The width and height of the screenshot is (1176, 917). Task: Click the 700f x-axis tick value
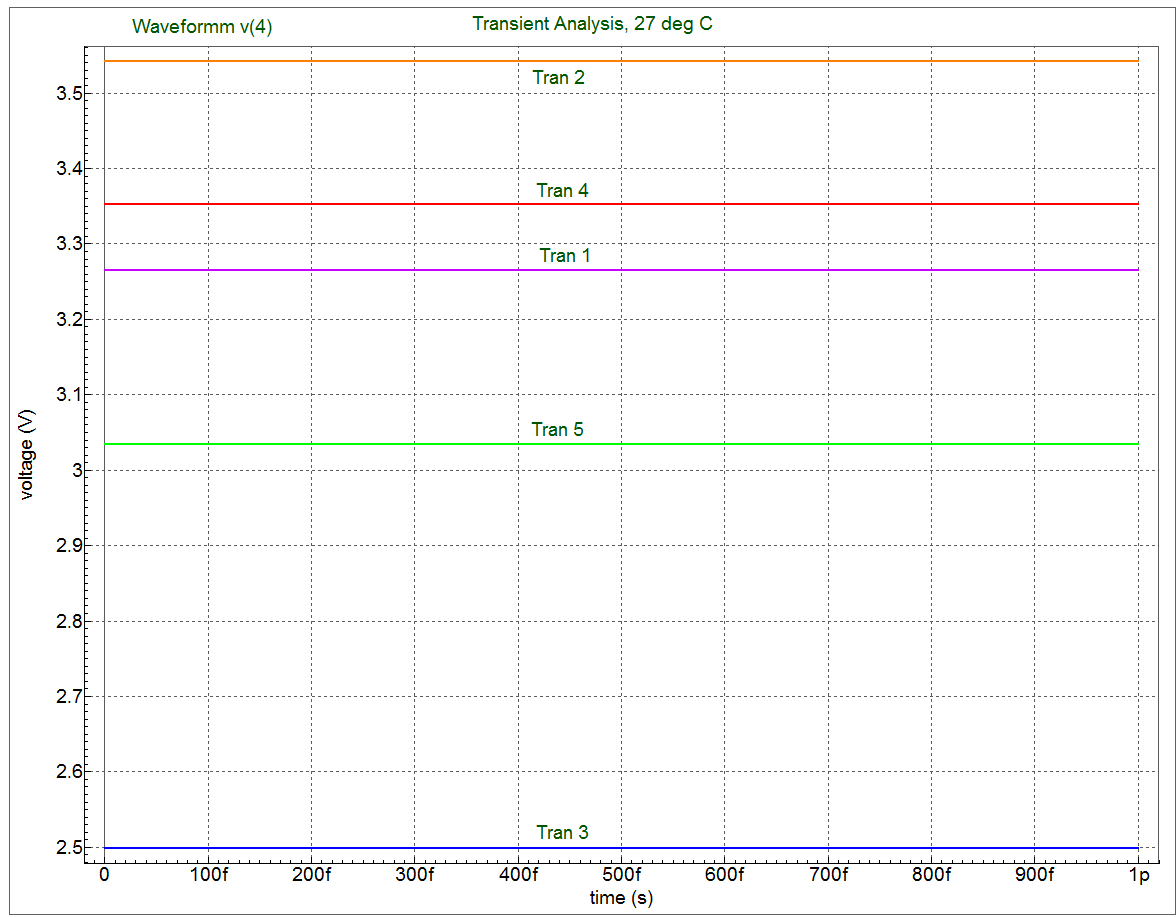(828, 875)
